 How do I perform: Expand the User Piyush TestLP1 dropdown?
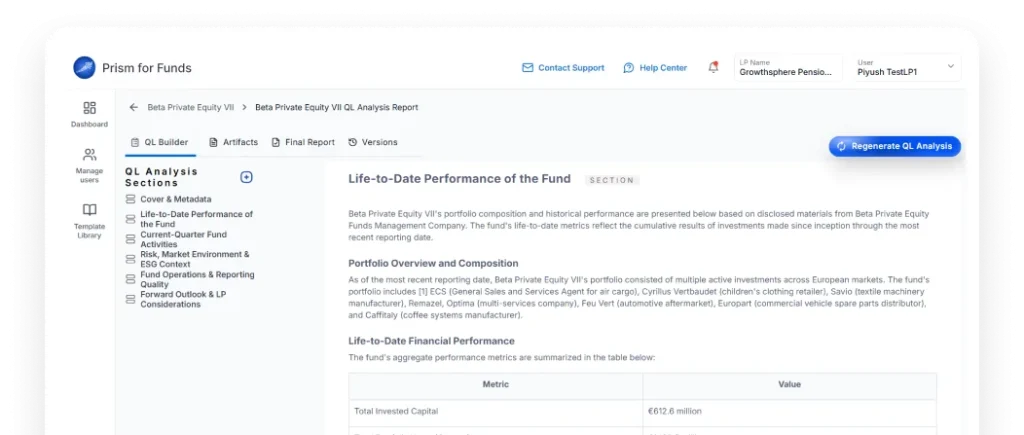click(x=949, y=67)
